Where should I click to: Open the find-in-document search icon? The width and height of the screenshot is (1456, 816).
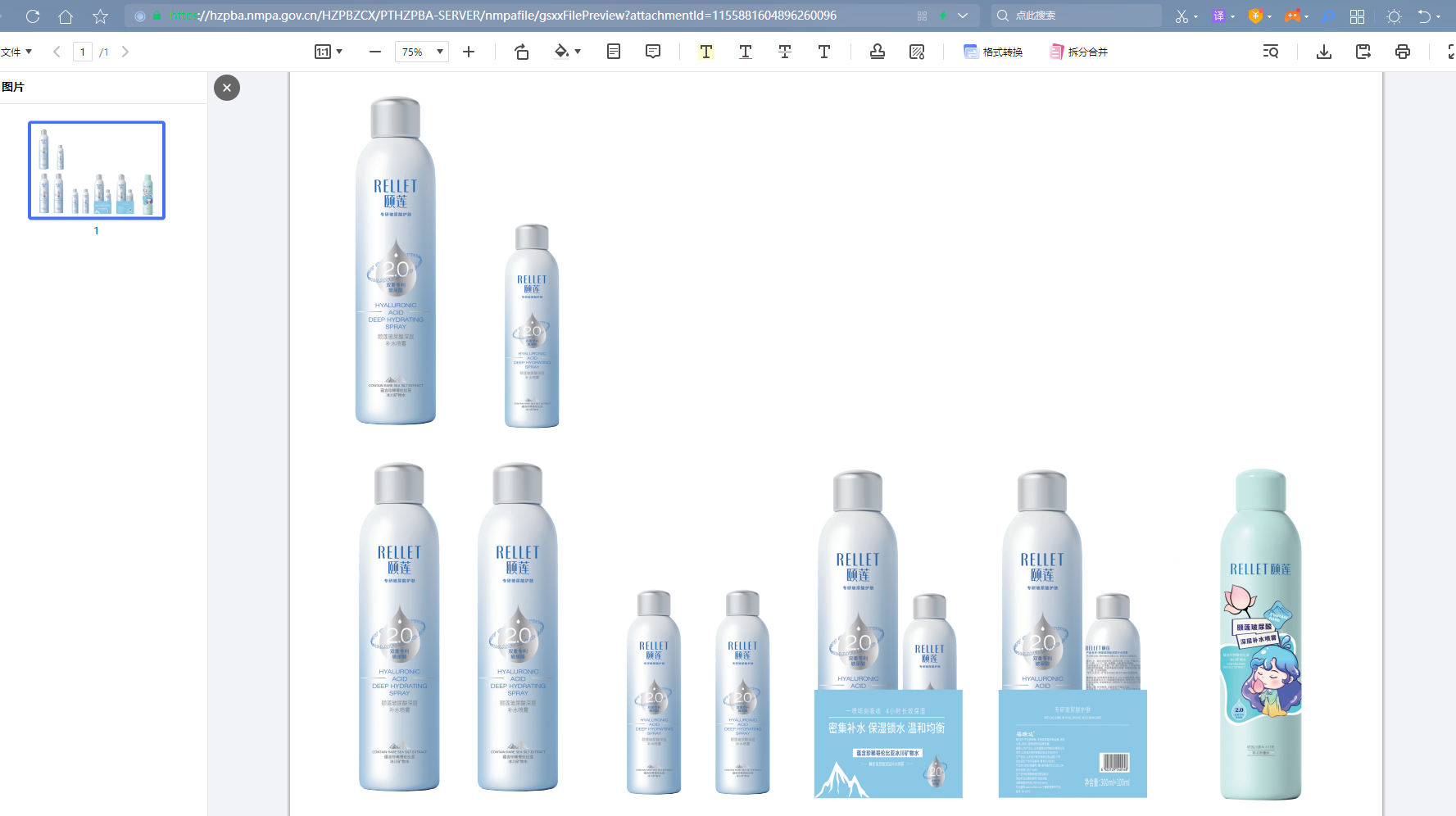tap(1271, 52)
